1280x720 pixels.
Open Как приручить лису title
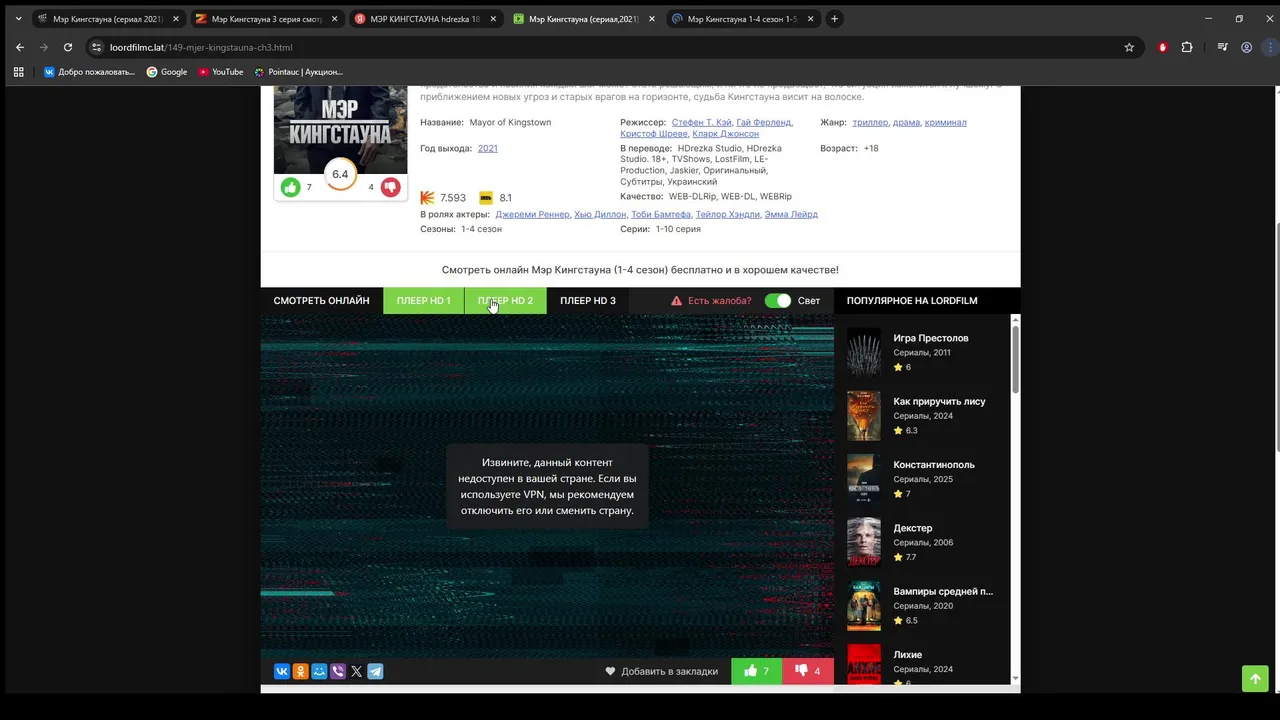(x=939, y=401)
